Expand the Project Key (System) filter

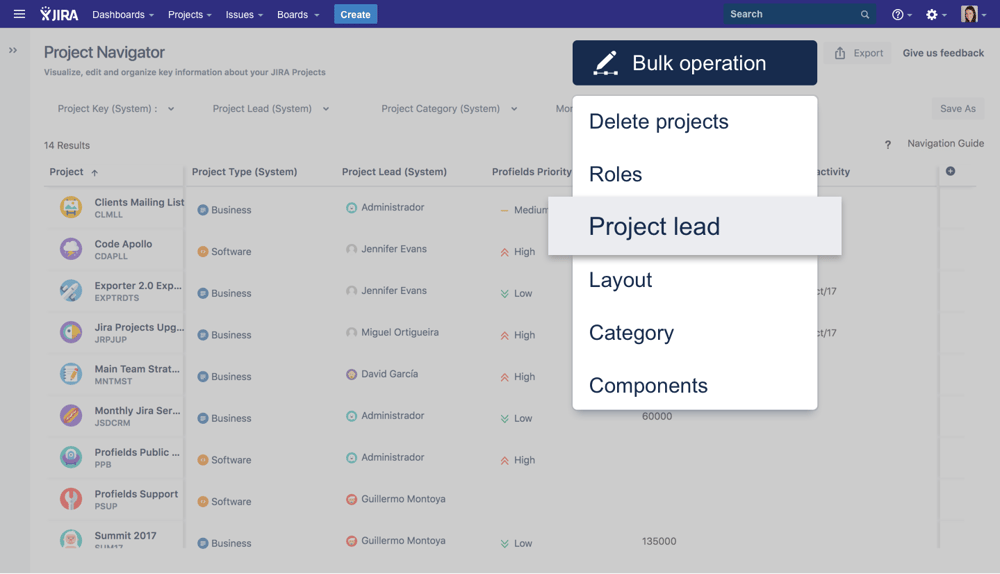115,108
